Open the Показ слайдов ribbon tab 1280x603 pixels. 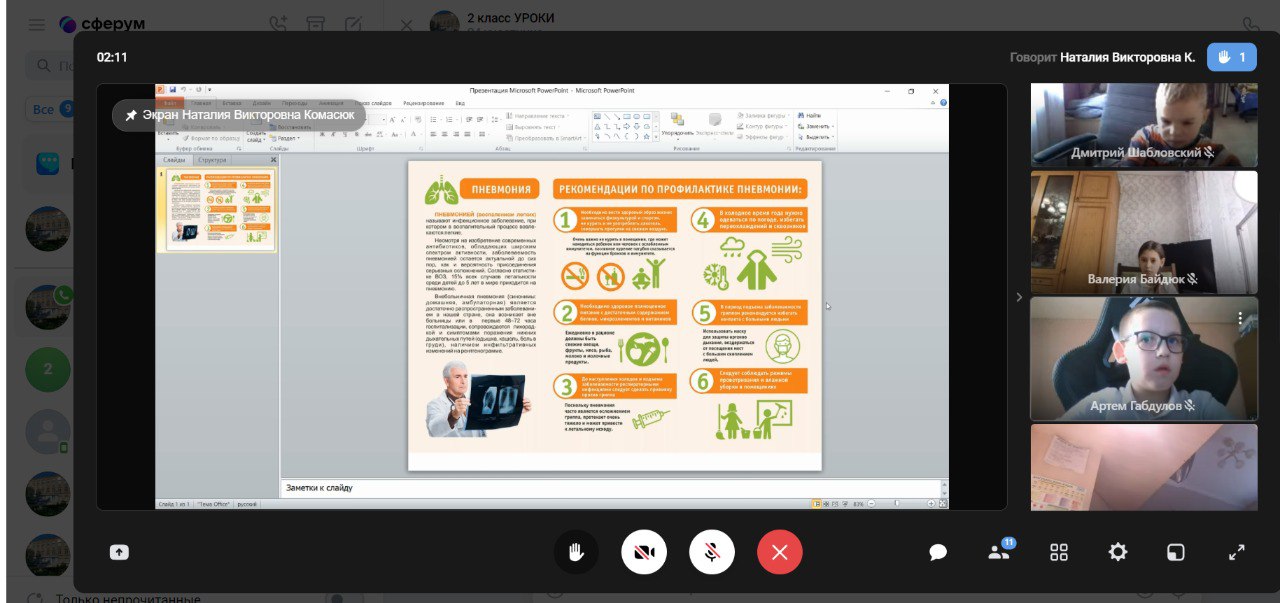tap(375, 103)
